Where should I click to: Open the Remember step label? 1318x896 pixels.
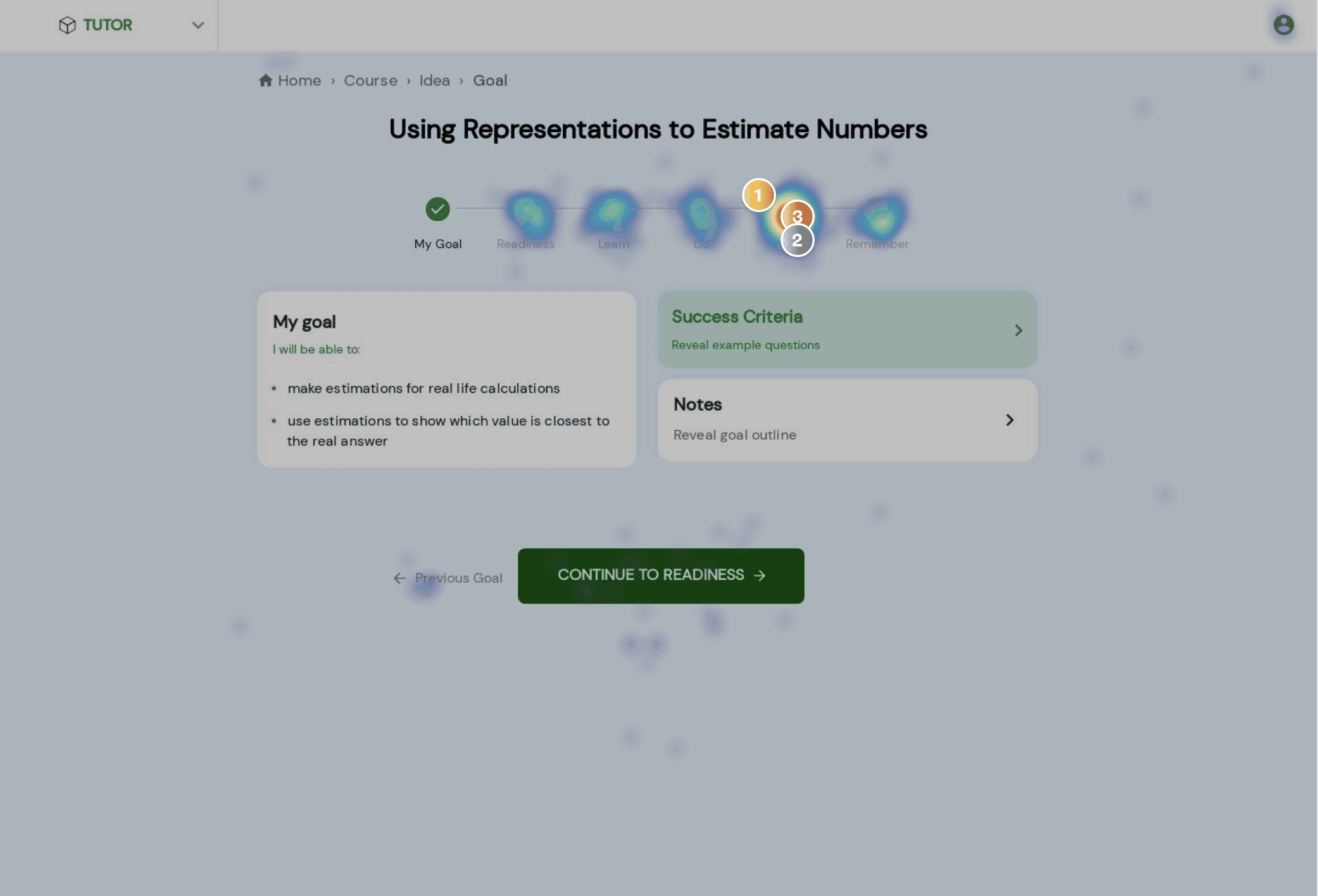877,244
